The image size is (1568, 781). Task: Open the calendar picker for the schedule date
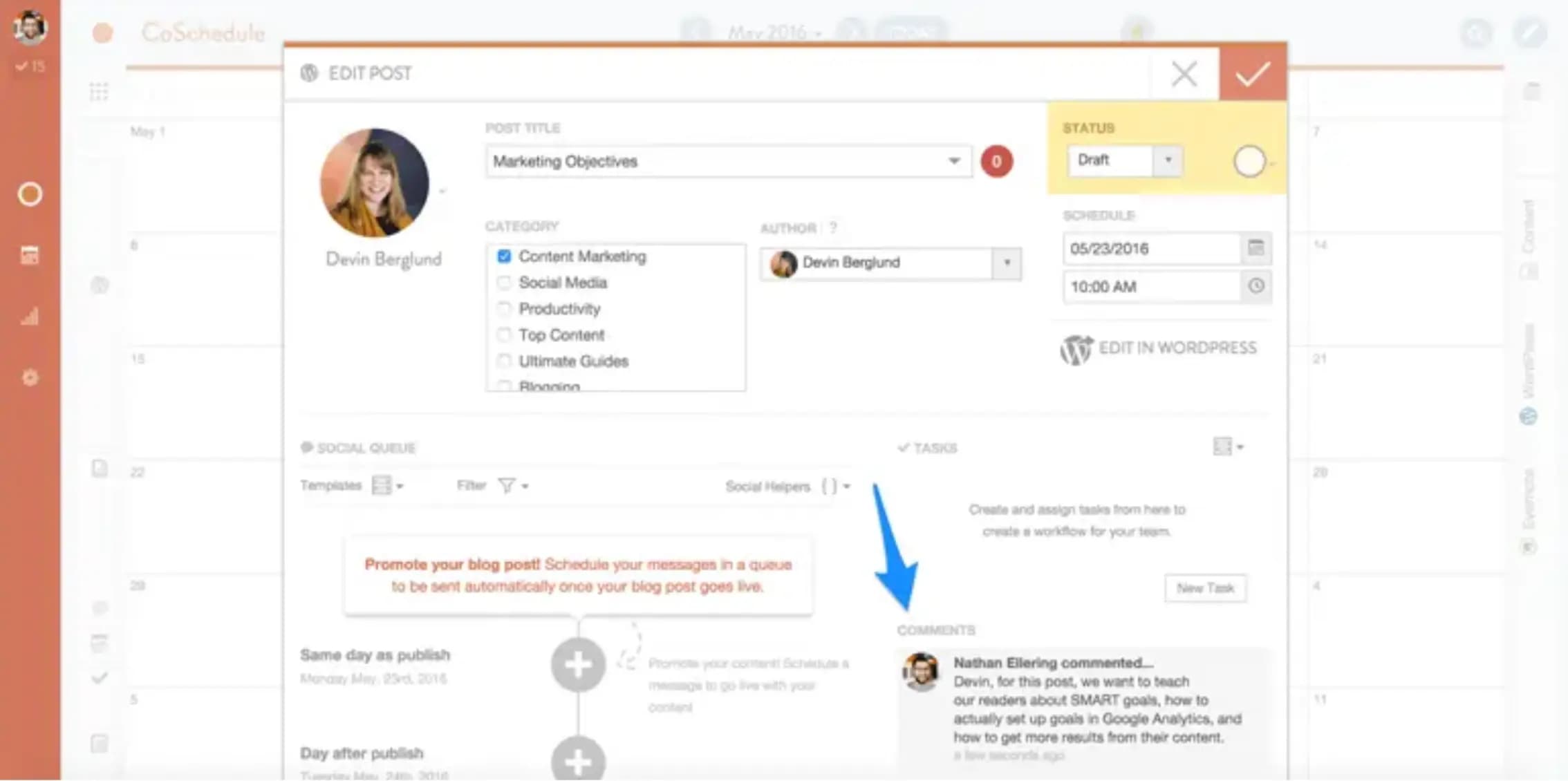tap(1257, 249)
